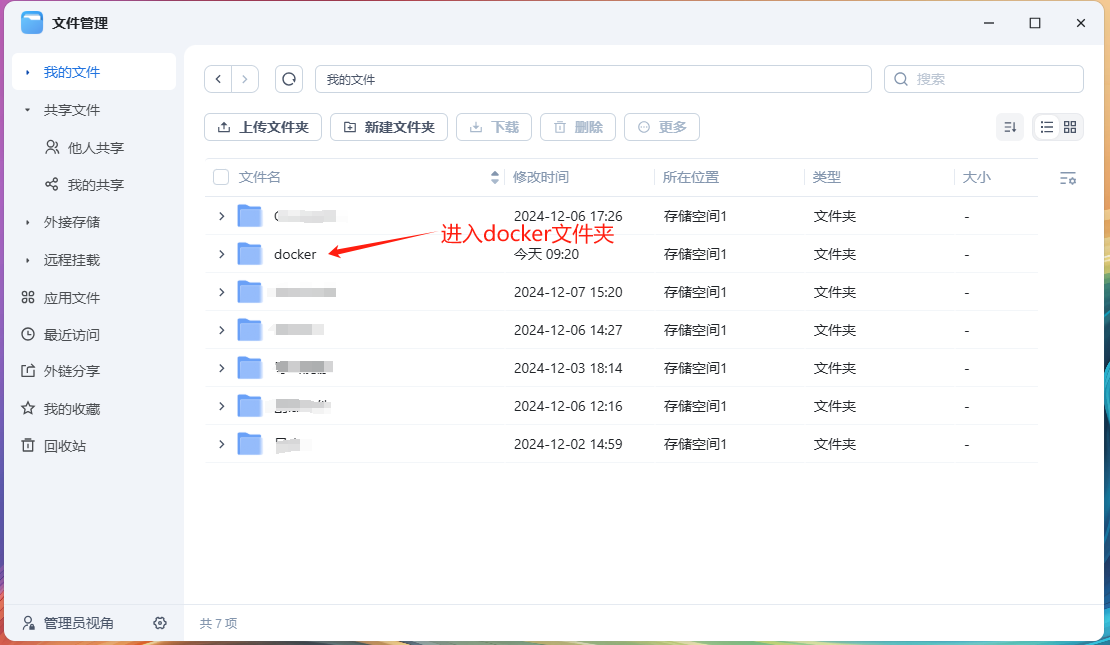Click the 新建文件夹 button
This screenshot has width=1110, height=645.
[388, 127]
